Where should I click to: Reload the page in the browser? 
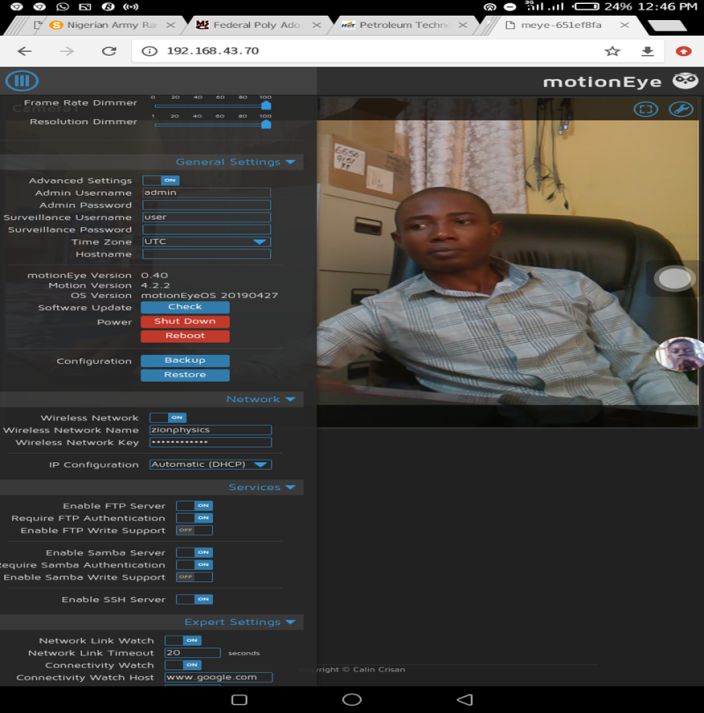[109, 51]
